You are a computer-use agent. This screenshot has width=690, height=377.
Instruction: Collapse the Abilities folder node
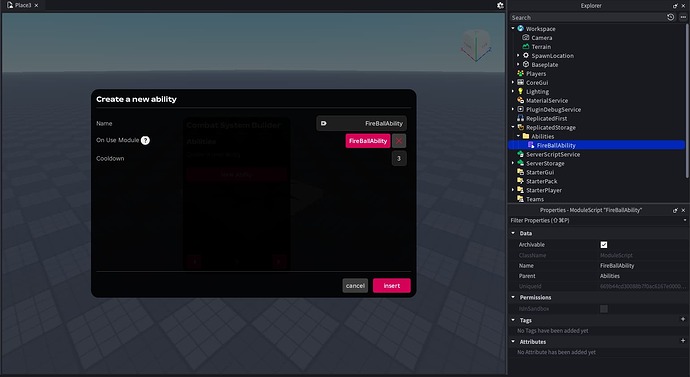(518, 136)
